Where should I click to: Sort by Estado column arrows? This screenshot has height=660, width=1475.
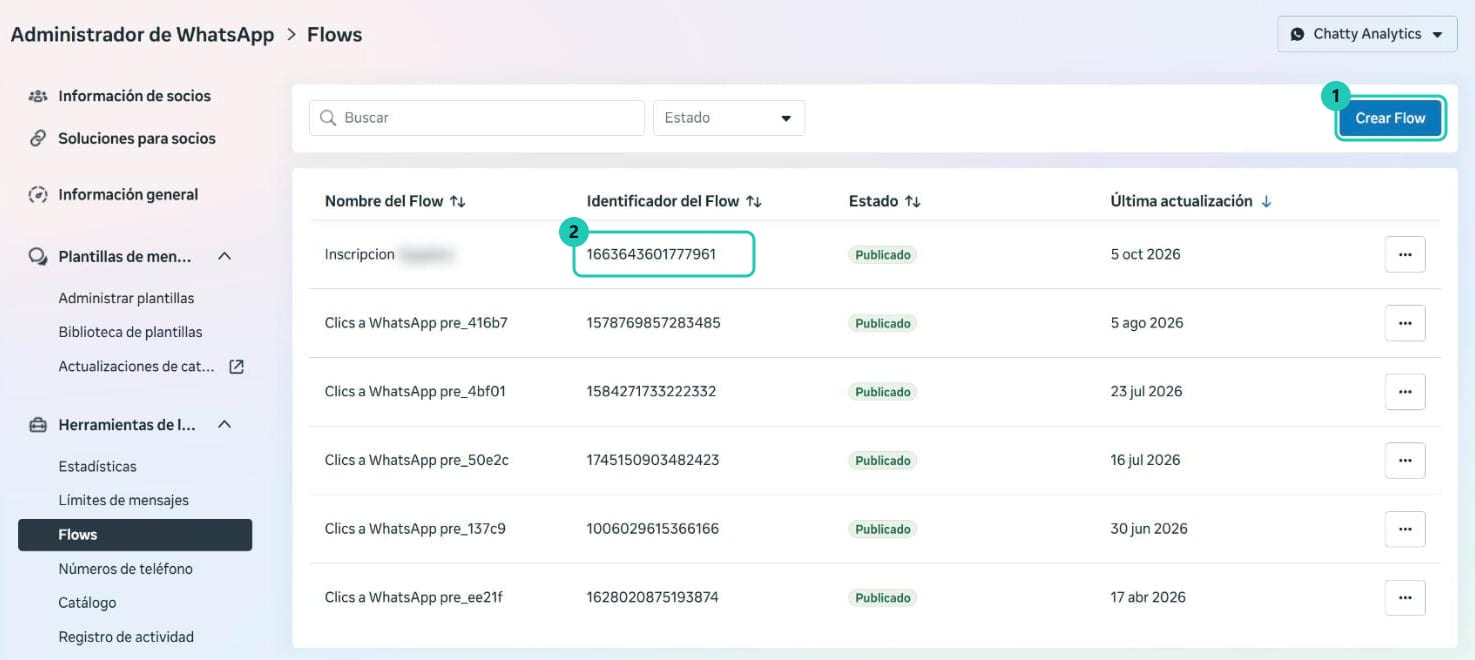pyautogui.click(x=912, y=201)
